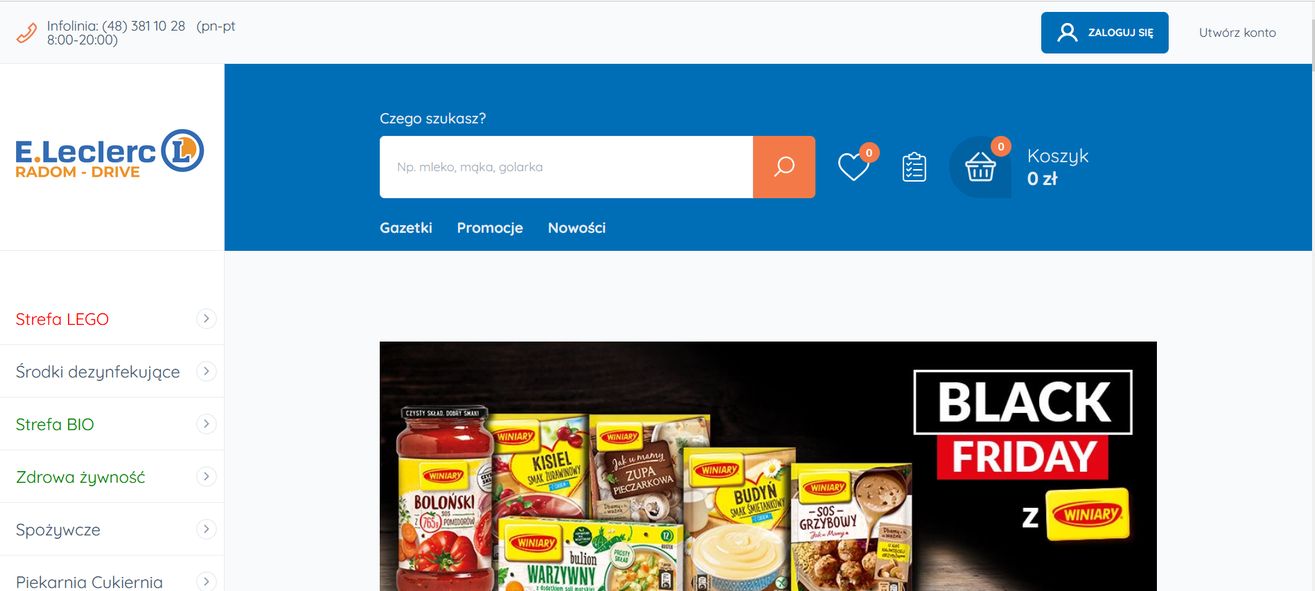This screenshot has width=1315, height=591.
Task: Open the favorites heart icon
Action: tap(854, 166)
